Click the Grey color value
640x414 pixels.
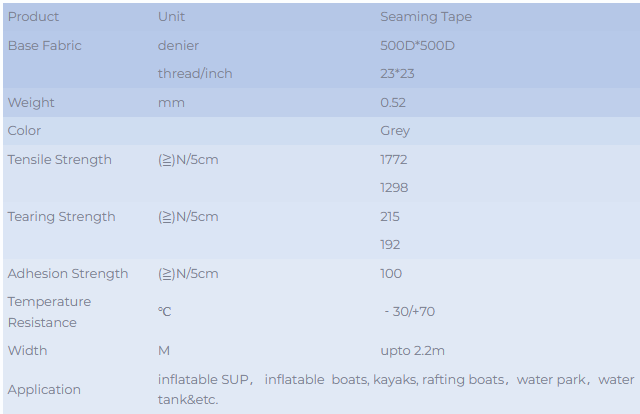pyautogui.click(x=395, y=131)
